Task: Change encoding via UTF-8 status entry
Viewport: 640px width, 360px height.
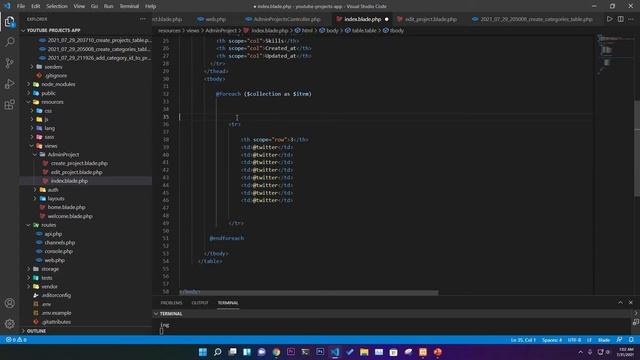Action: [574, 340]
